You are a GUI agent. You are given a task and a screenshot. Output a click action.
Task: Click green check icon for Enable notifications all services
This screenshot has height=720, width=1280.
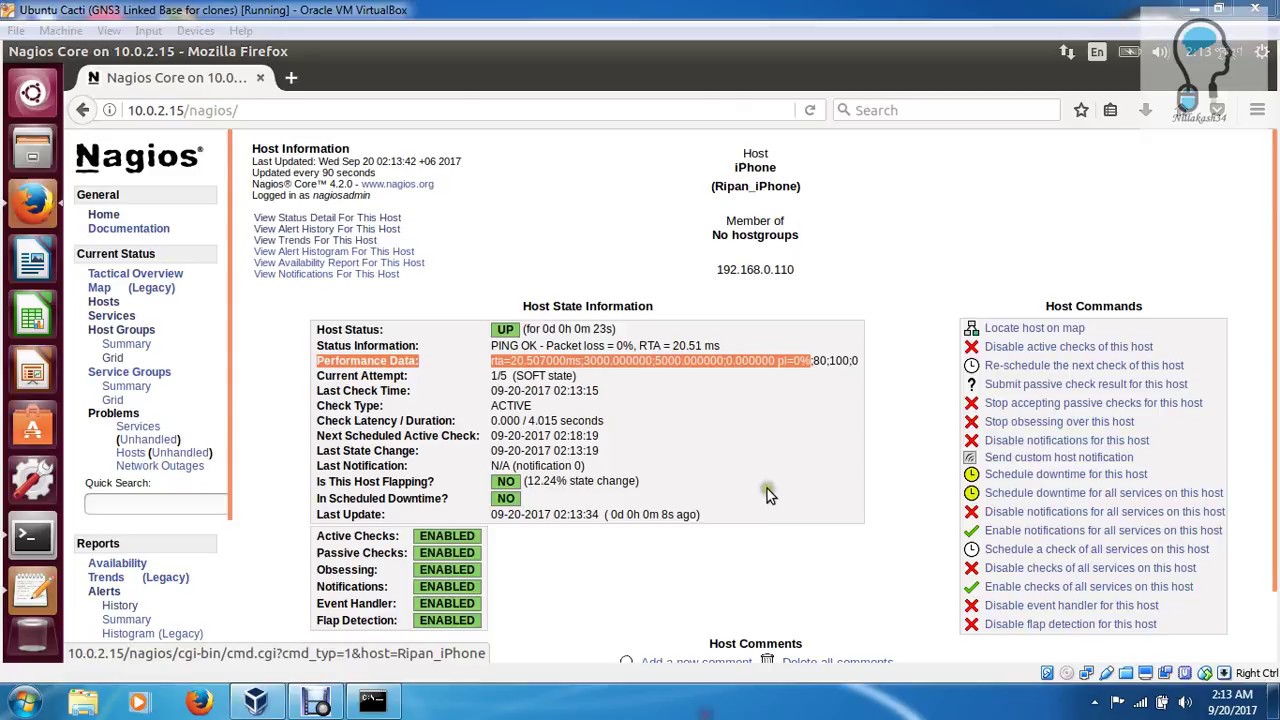(x=971, y=531)
